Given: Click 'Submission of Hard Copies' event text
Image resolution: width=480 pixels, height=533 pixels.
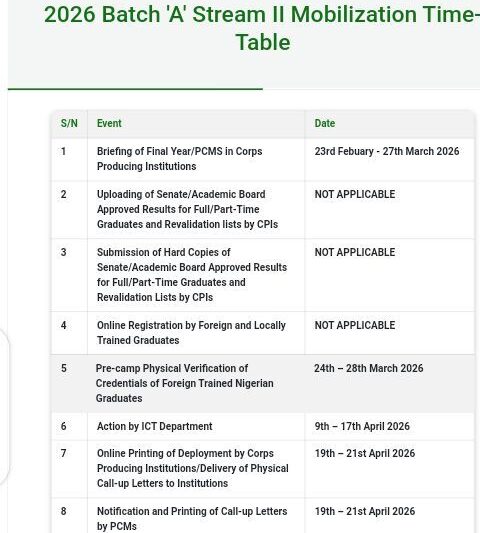Looking at the screenshot, I should pyautogui.click(x=192, y=275).
